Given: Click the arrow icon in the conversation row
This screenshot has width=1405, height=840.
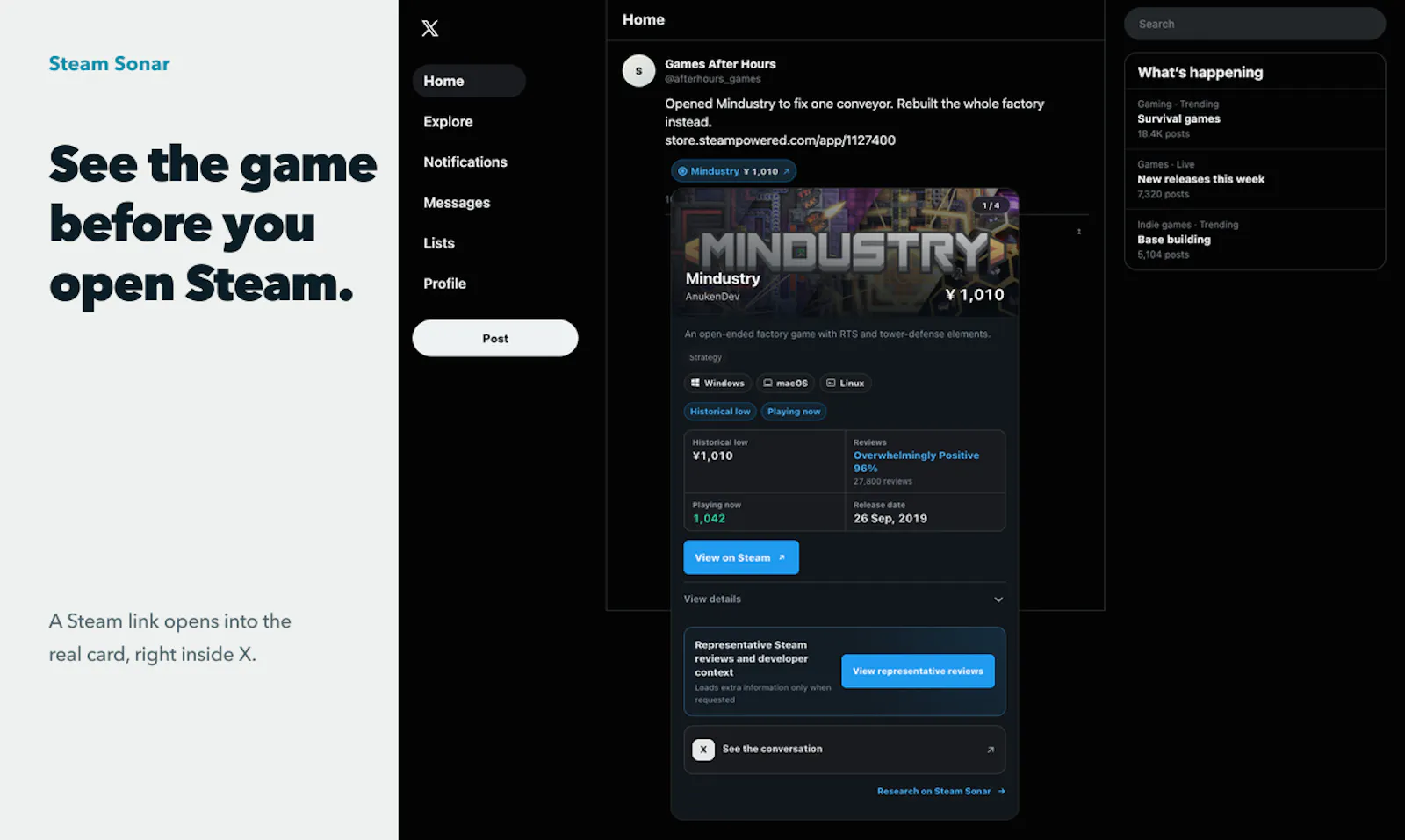Looking at the screenshot, I should click(991, 750).
